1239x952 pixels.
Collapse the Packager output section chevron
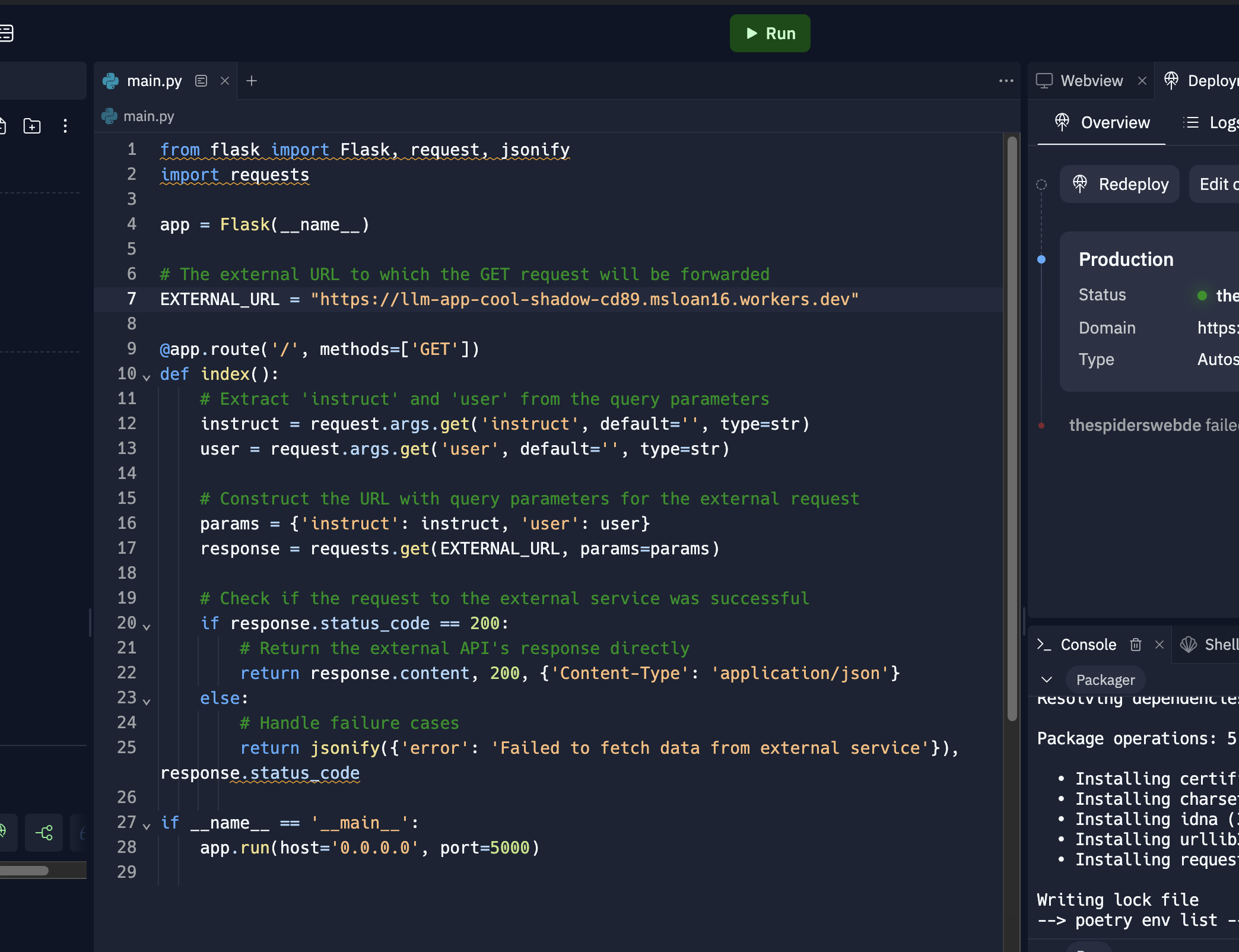point(1047,680)
